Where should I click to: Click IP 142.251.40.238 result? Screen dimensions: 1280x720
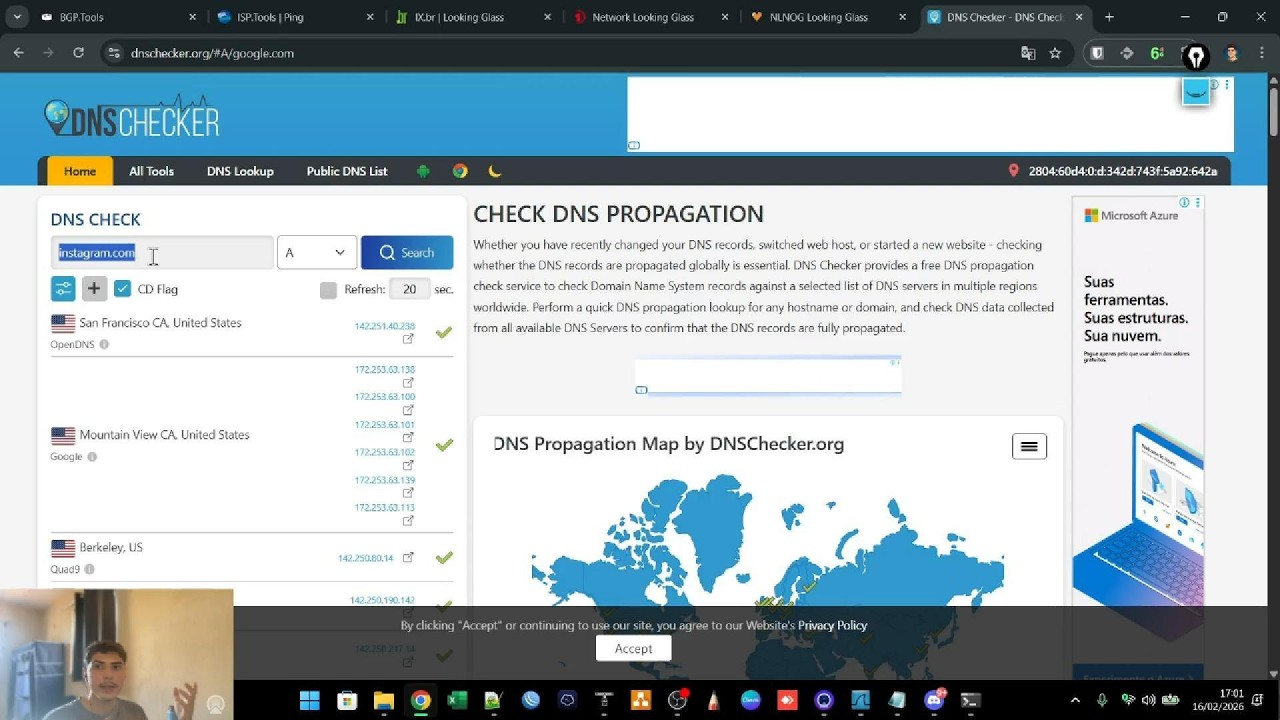(384, 326)
